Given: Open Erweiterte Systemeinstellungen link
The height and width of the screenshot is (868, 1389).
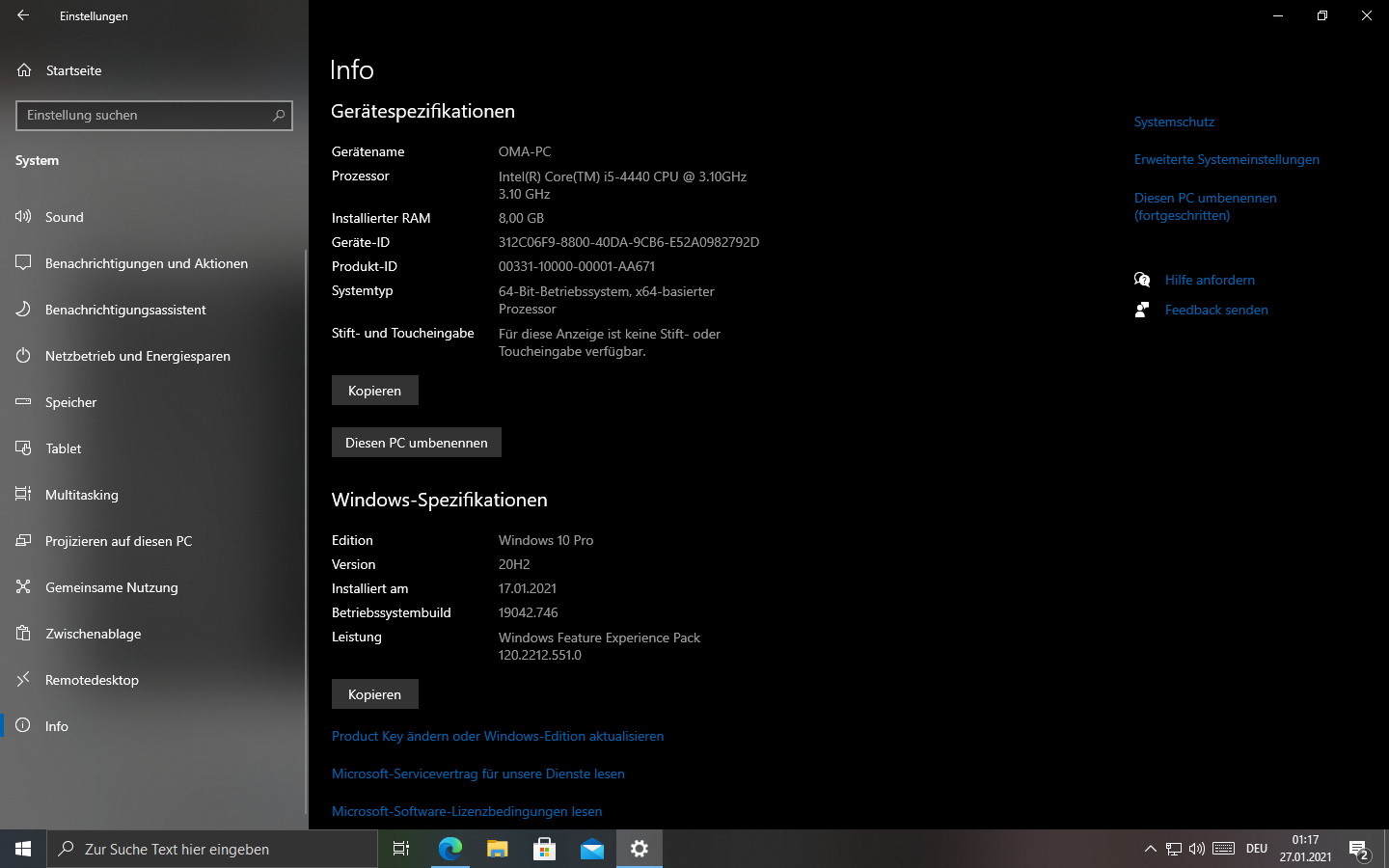Looking at the screenshot, I should click(1227, 159).
